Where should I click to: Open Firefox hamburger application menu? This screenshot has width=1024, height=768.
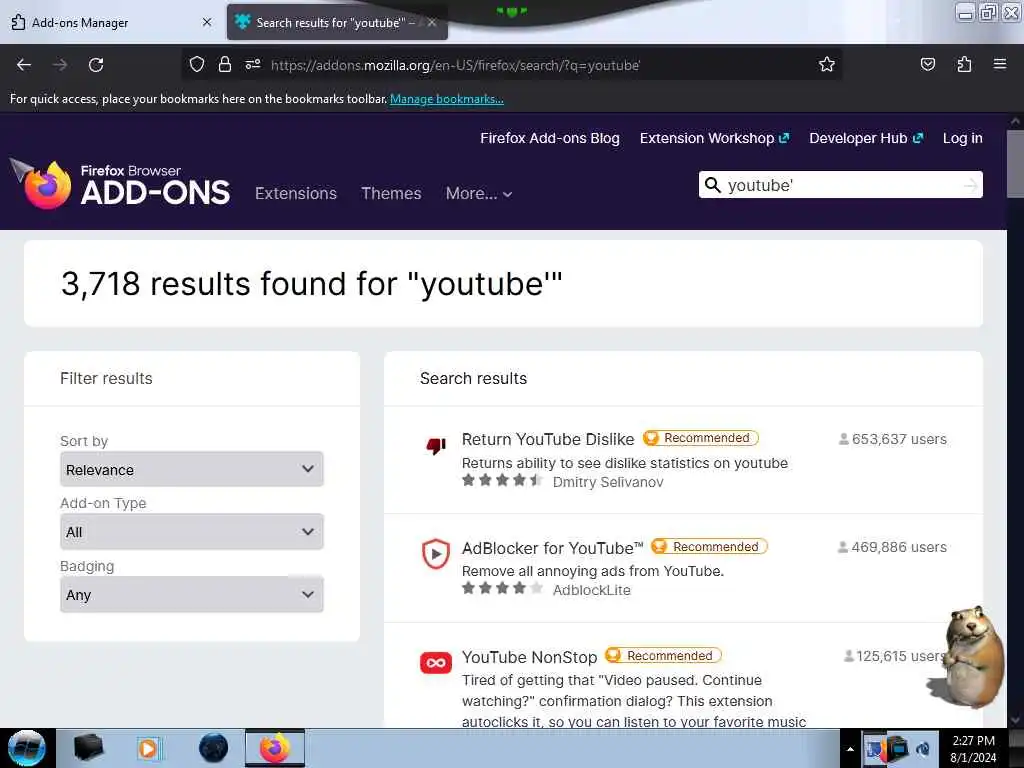coord(1000,65)
